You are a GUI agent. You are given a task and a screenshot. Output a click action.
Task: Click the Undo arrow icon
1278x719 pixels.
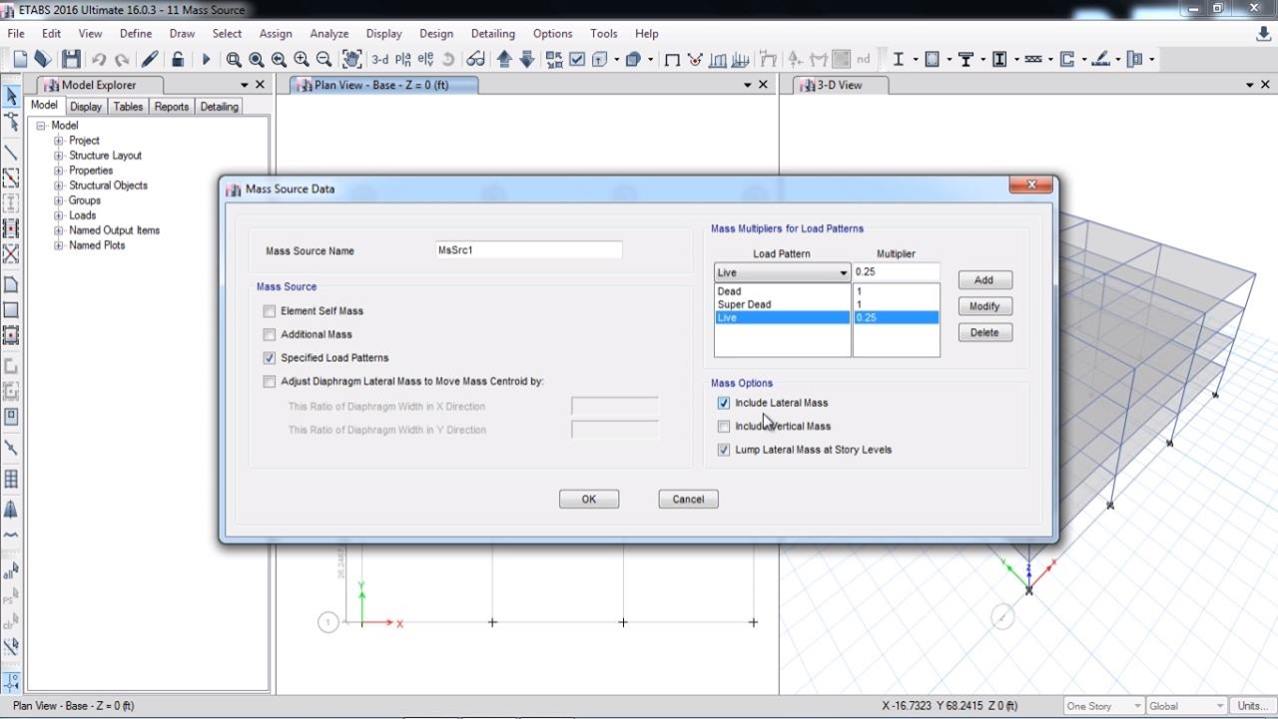click(99, 60)
